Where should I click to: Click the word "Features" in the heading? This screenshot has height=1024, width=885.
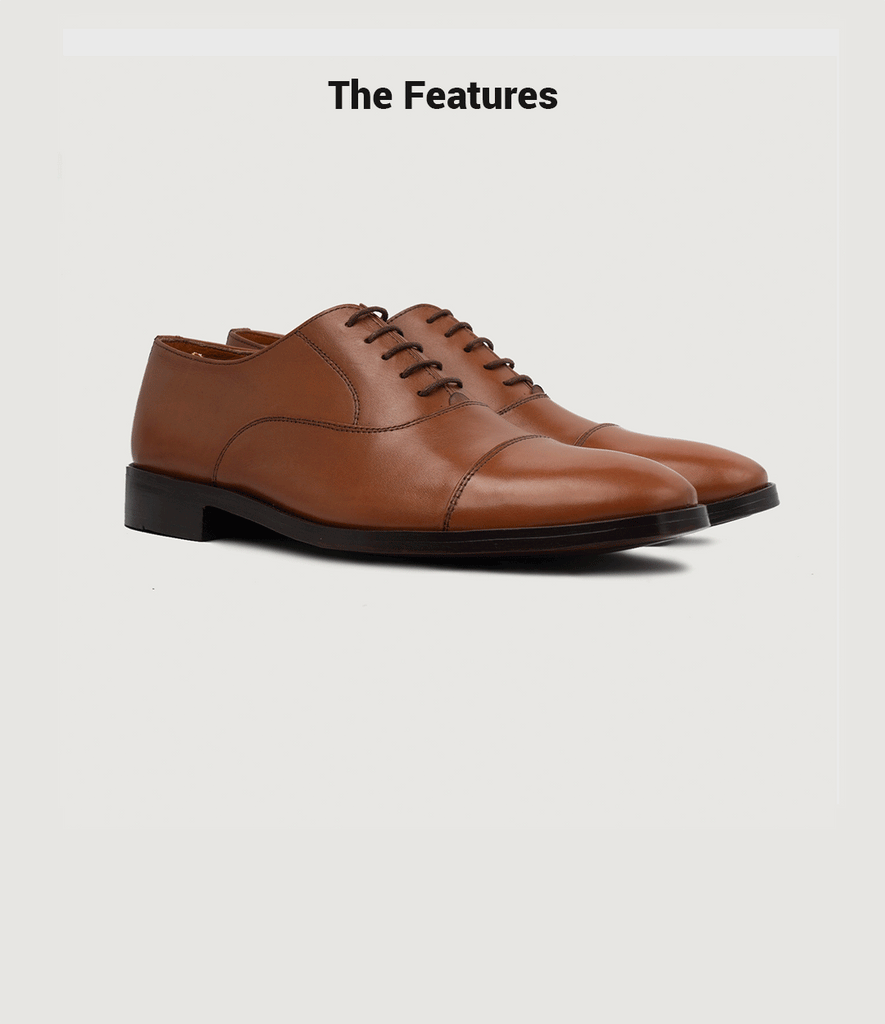pyautogui.click(x=481, y=95)
